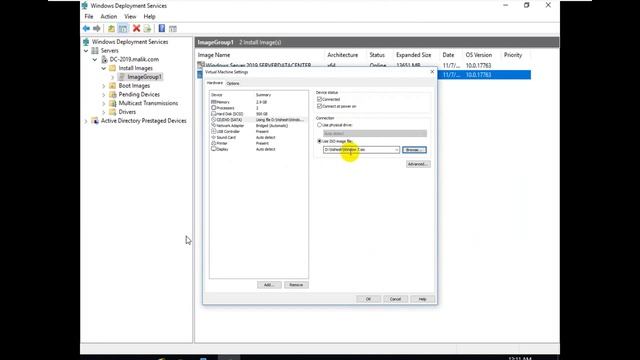
Task: Expand the Multicast Transmissions tree node
Action: (x=104, y=103)
